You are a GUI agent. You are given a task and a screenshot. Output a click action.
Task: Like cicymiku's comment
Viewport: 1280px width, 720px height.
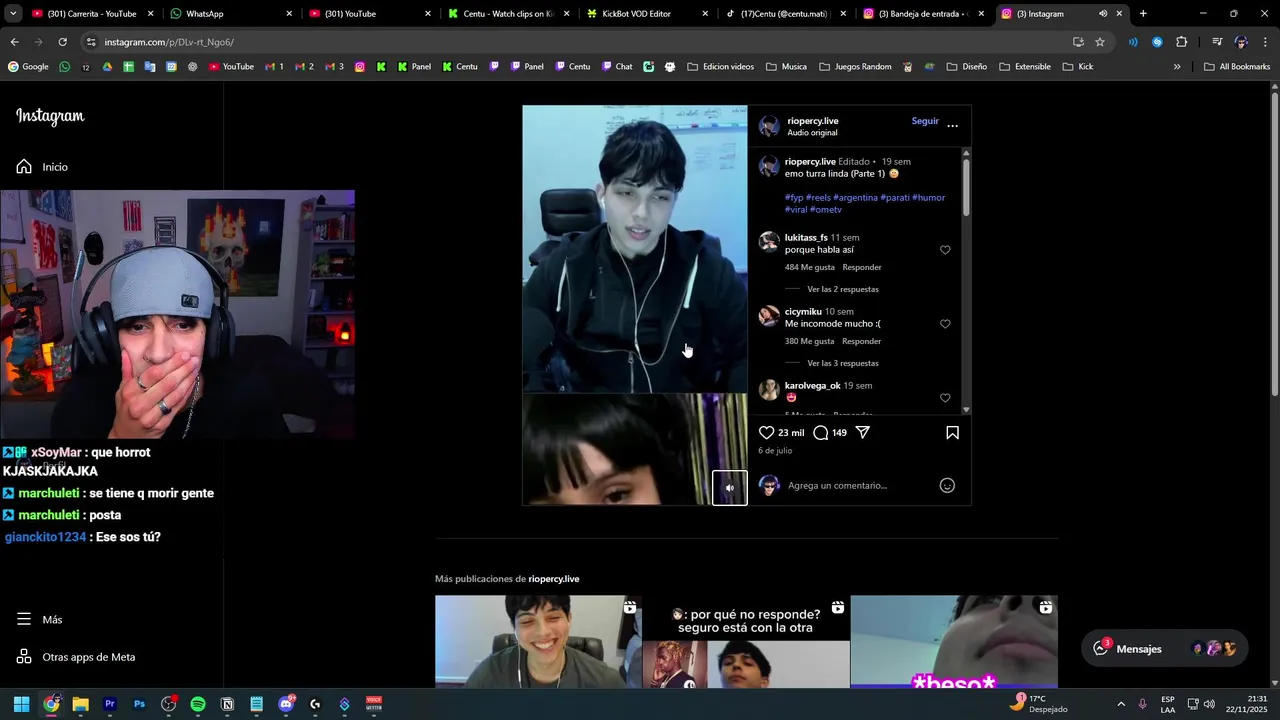[x=945, y=324]
